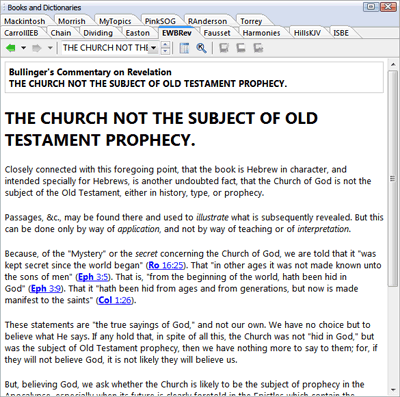Image resolution: width=400 pixels, height=397 pixels.
Task: Click the italic word "illustrate"
Action: coord(212,217)
